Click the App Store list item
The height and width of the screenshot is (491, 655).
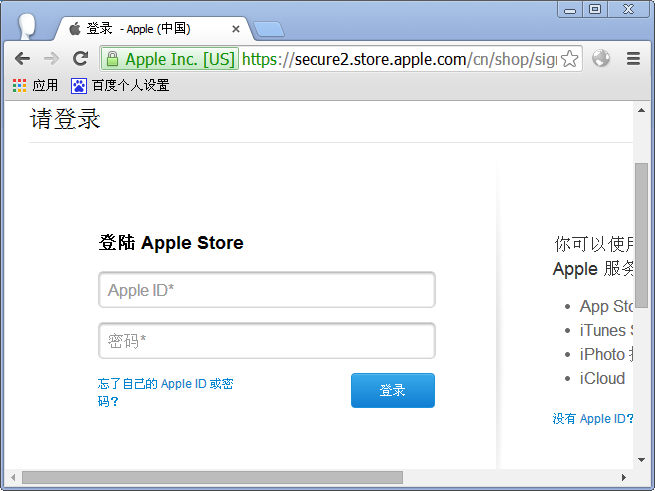pos(606,306)
